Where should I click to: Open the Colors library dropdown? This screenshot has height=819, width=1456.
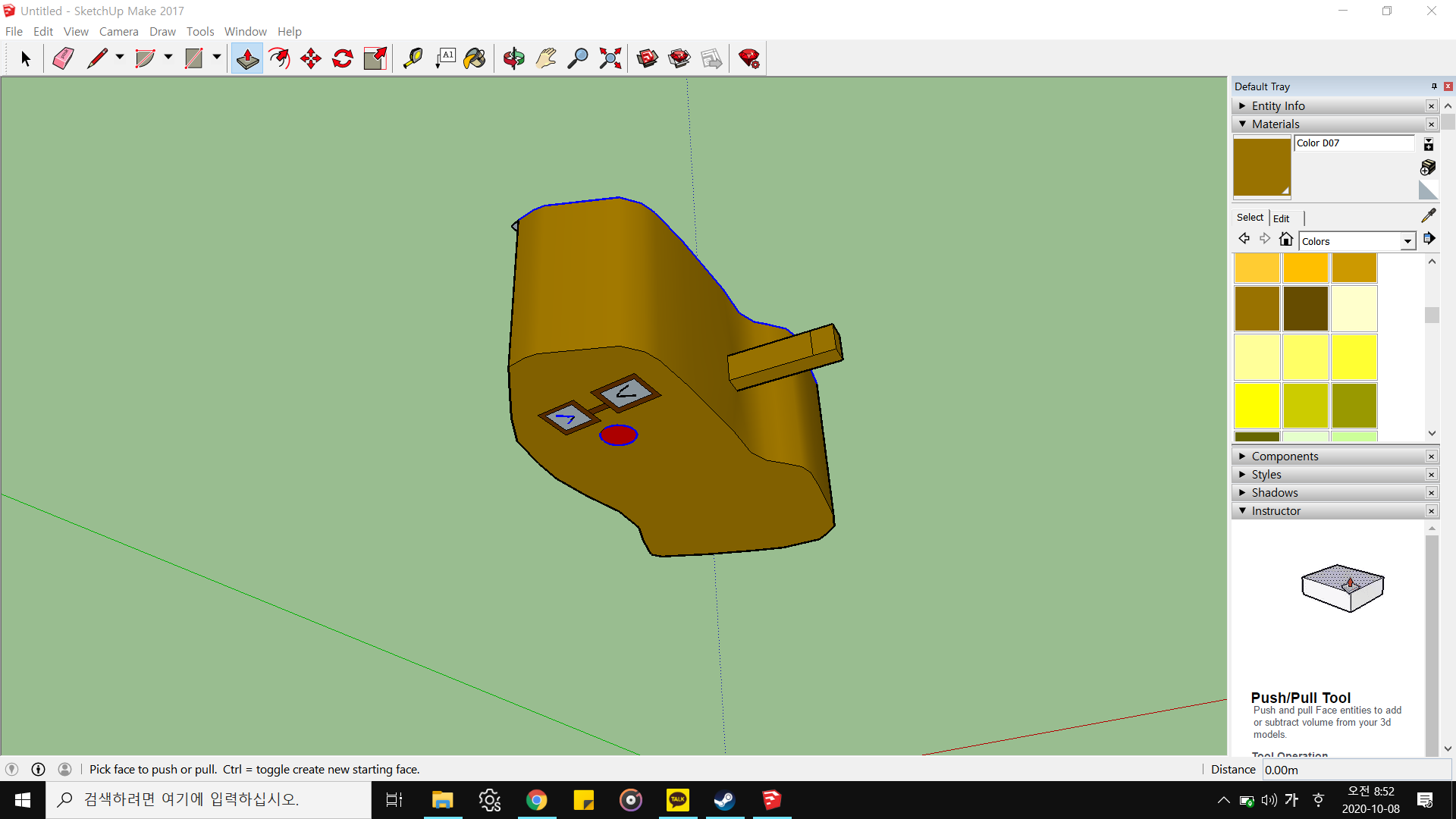coord(1408,241)
